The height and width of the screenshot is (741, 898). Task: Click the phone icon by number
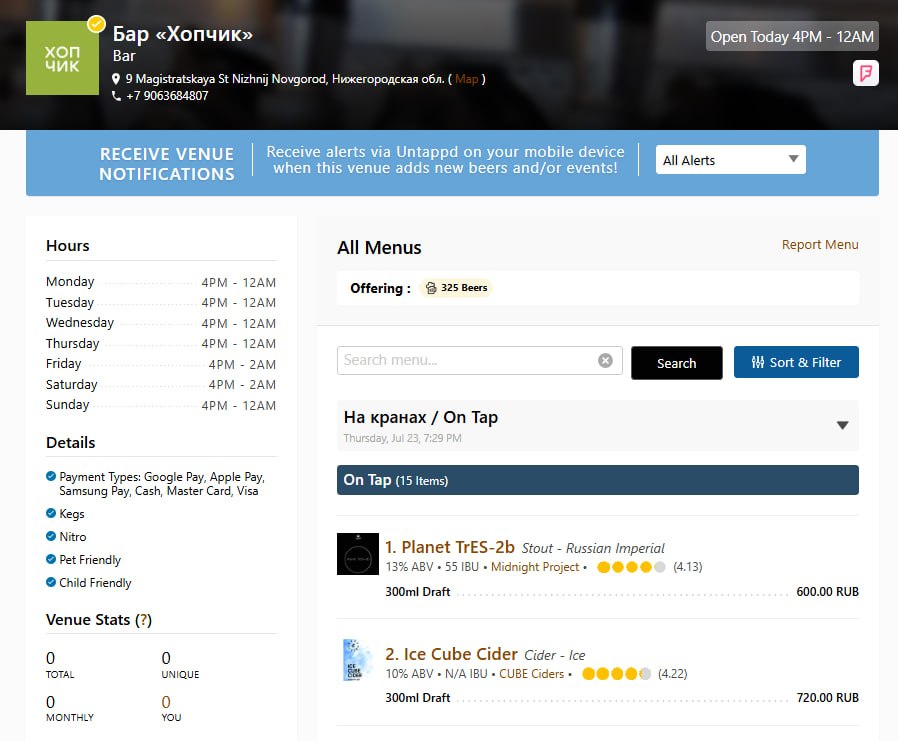(116, 96)
